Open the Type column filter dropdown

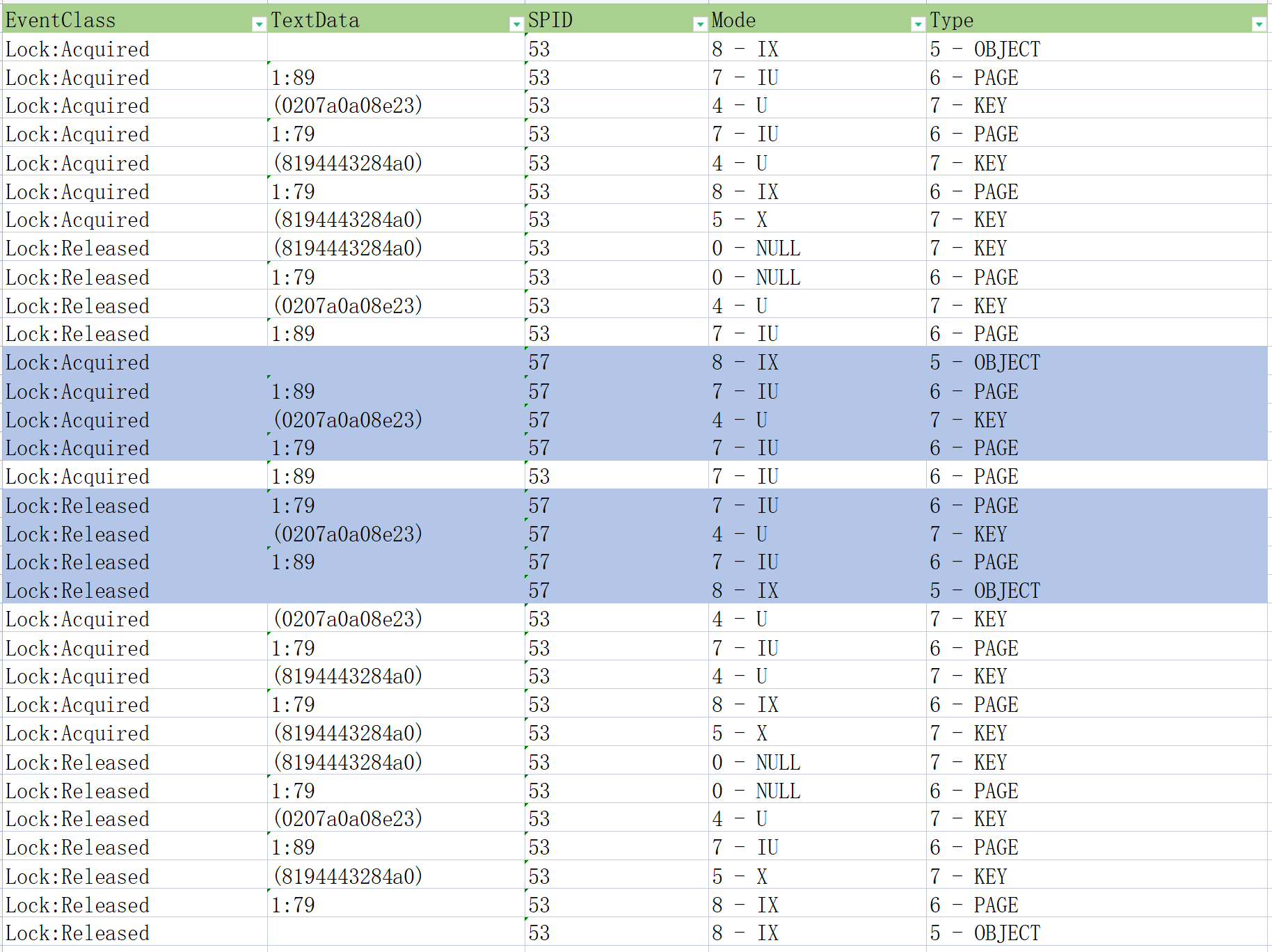[x=1258, y=24]
